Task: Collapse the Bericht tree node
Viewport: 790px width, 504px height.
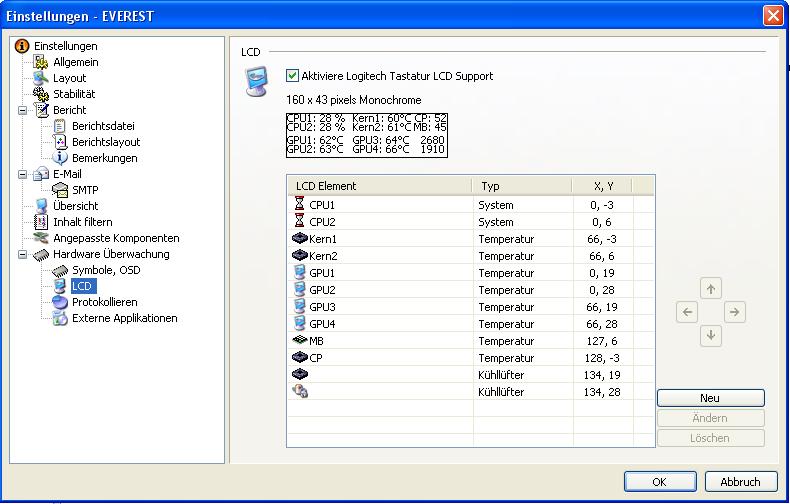Action: pyautogui.click(x=23, y=110)
